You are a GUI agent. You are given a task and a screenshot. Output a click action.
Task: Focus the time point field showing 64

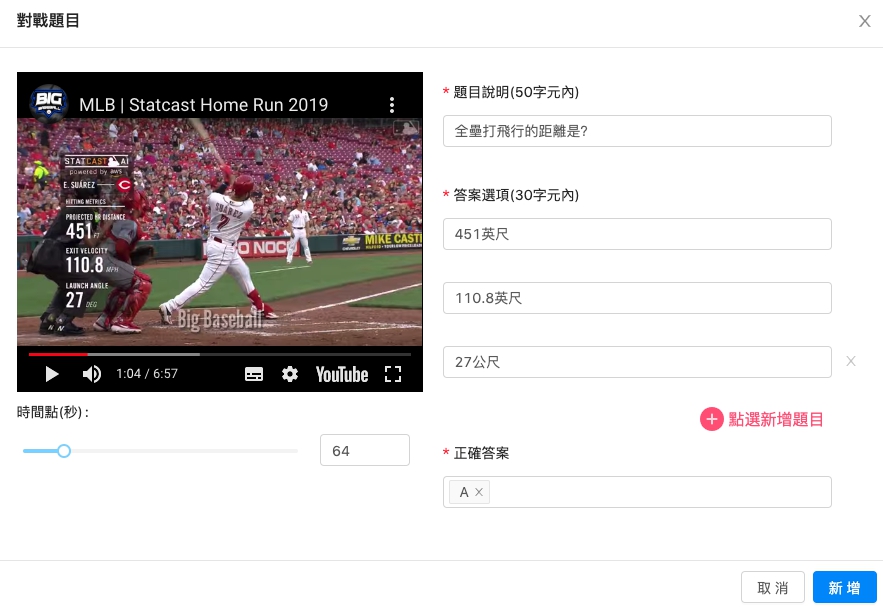click(x=364, y=450)
